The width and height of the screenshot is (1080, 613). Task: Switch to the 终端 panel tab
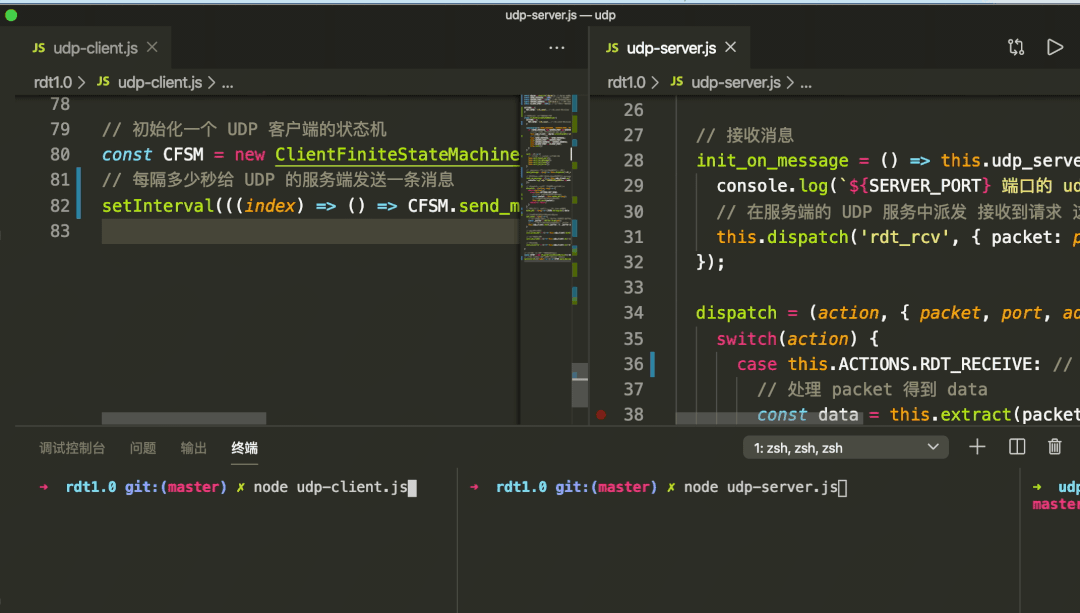point(245,448)
